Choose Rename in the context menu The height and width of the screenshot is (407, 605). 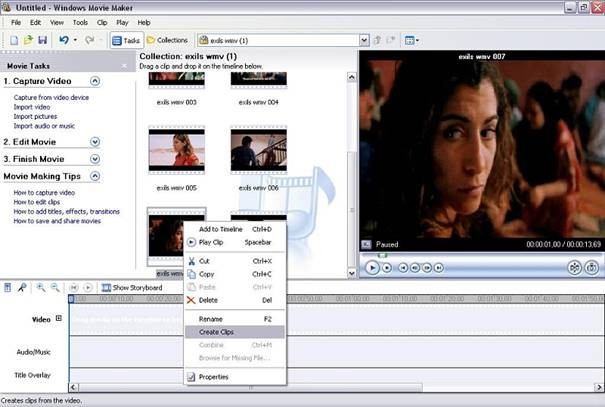pos(235,319)
